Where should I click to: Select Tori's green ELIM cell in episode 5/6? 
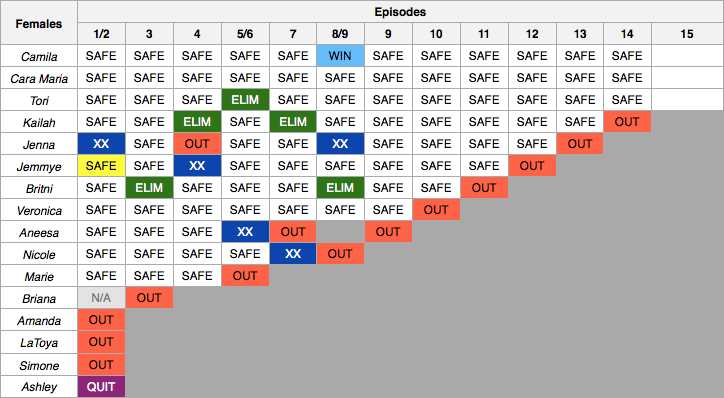click(245, 100)
